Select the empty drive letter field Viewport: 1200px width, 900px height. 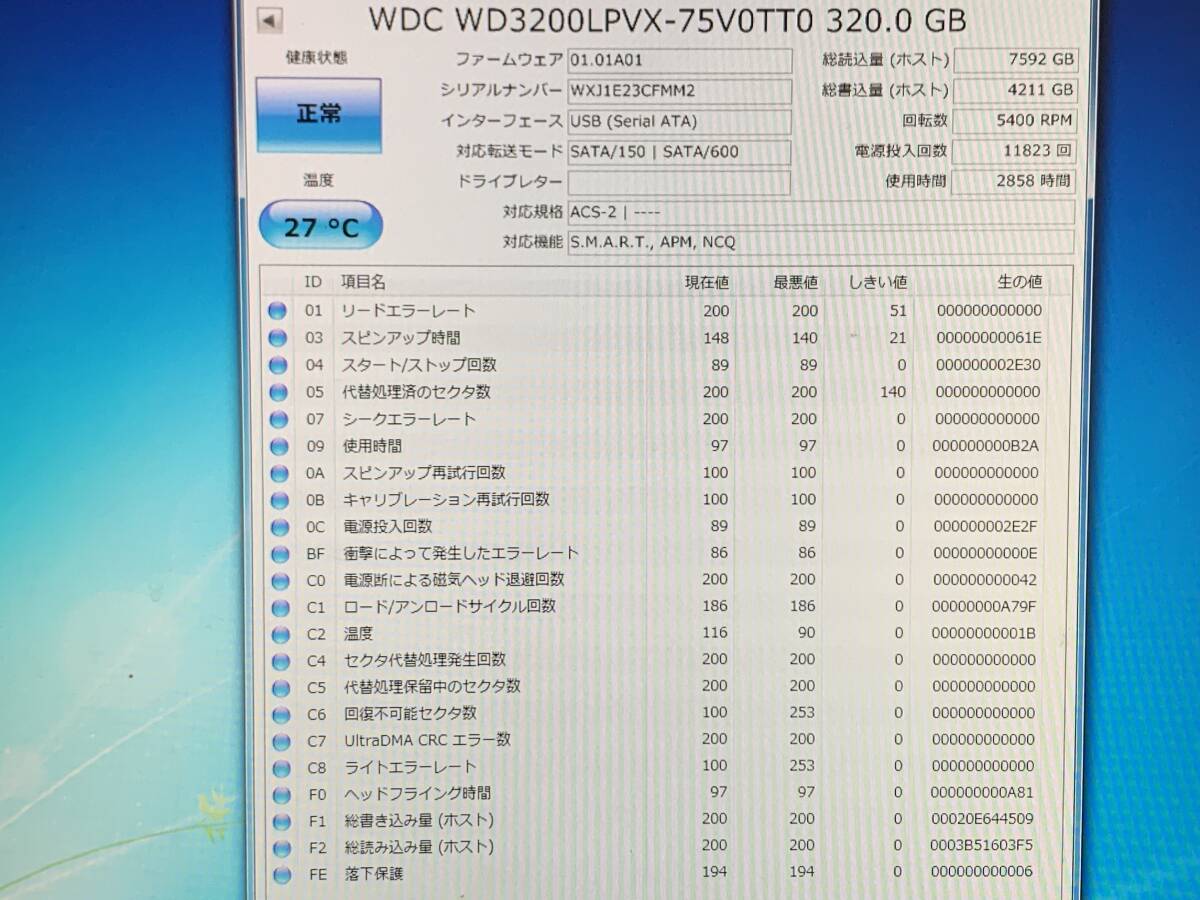pos(679,183)
